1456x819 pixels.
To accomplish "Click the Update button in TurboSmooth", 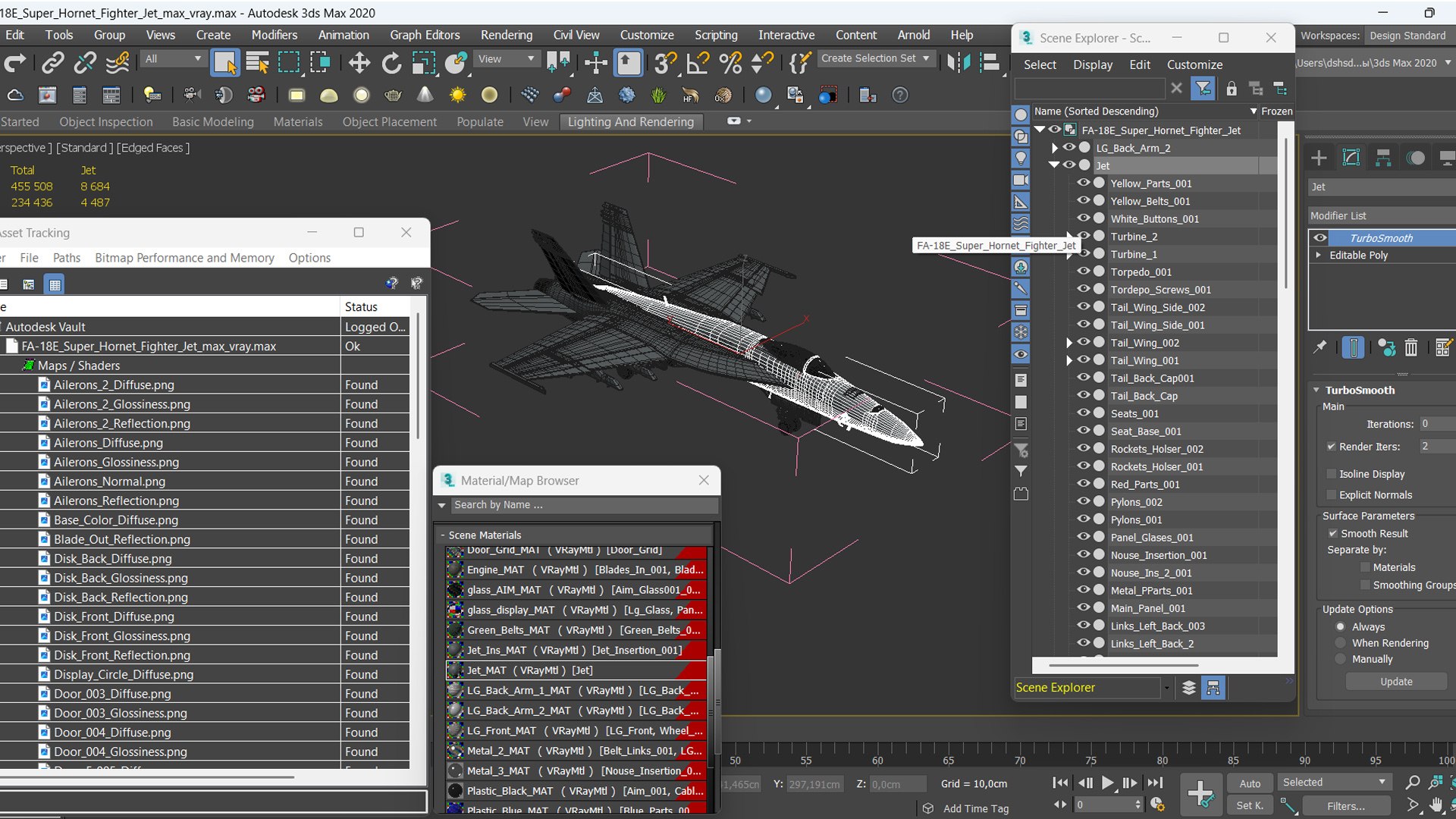I will coord(1396,682).
